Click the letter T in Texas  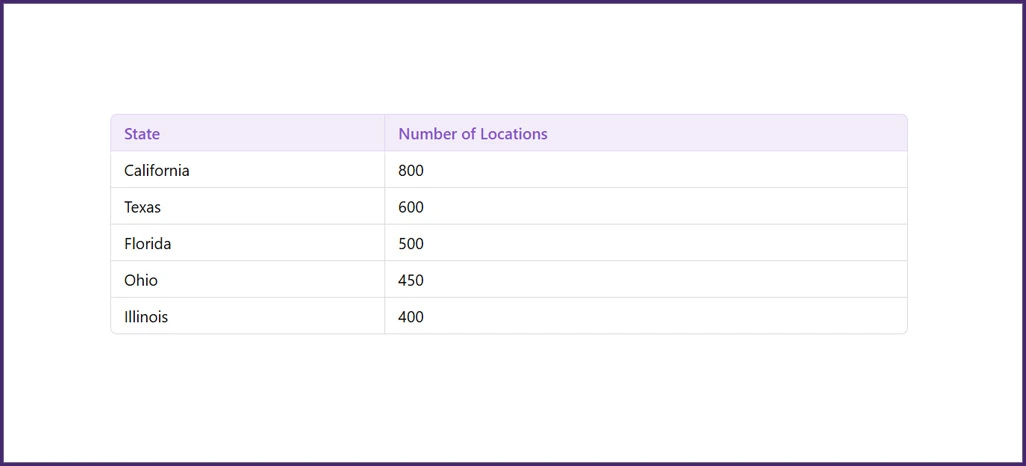click(x=128, y=207)
